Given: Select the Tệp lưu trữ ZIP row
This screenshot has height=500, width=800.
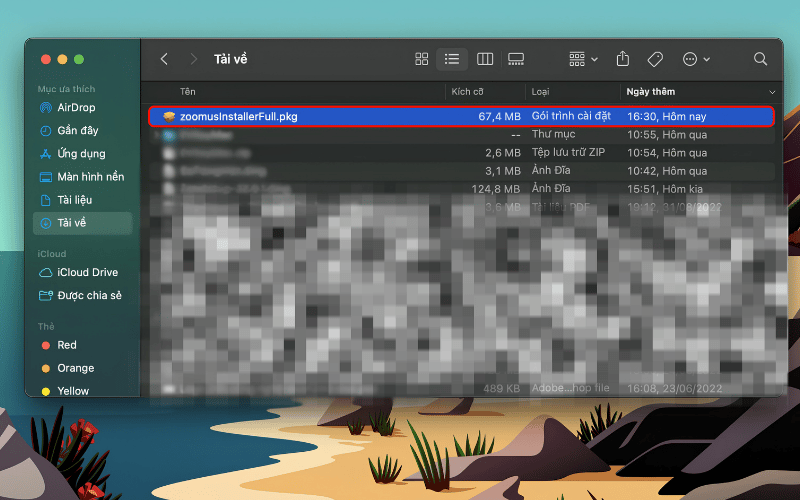Looking at the screenshot, I should 461,153.
